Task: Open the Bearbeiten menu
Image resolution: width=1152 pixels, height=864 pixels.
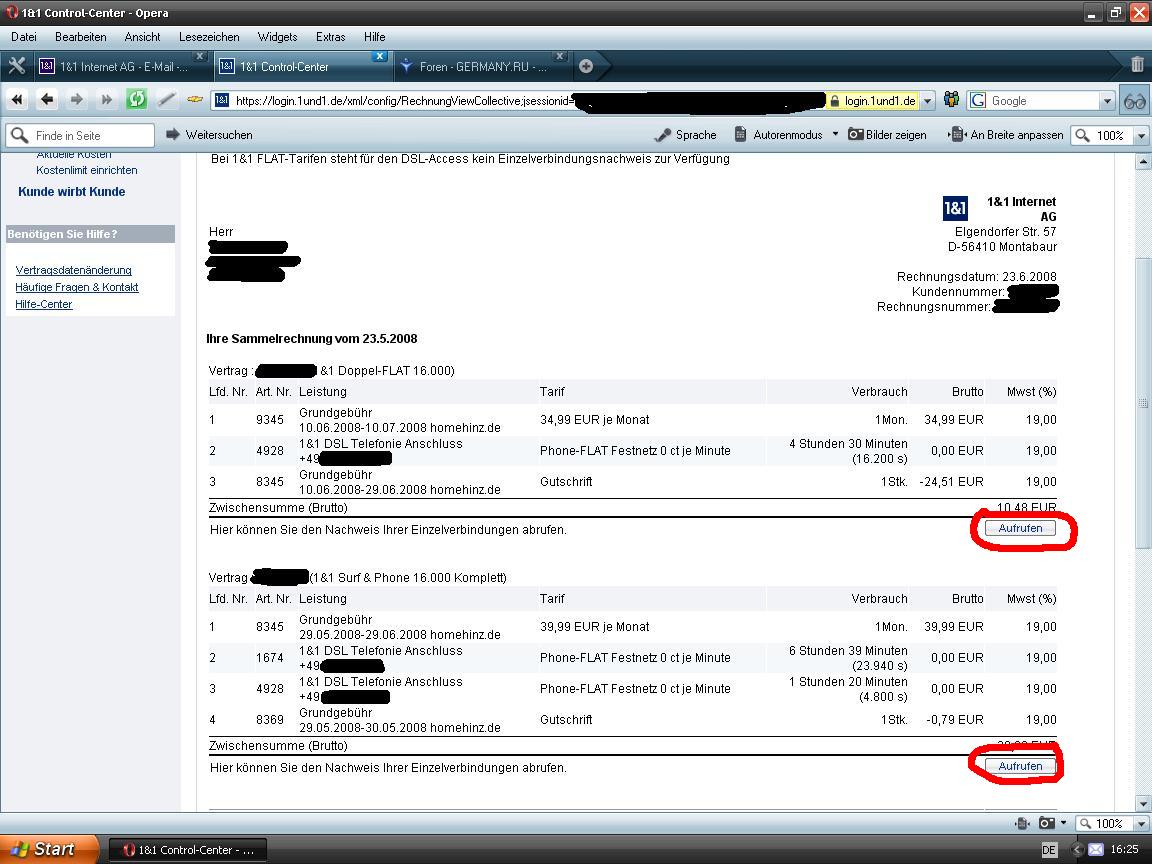Action: click(81, 37)
